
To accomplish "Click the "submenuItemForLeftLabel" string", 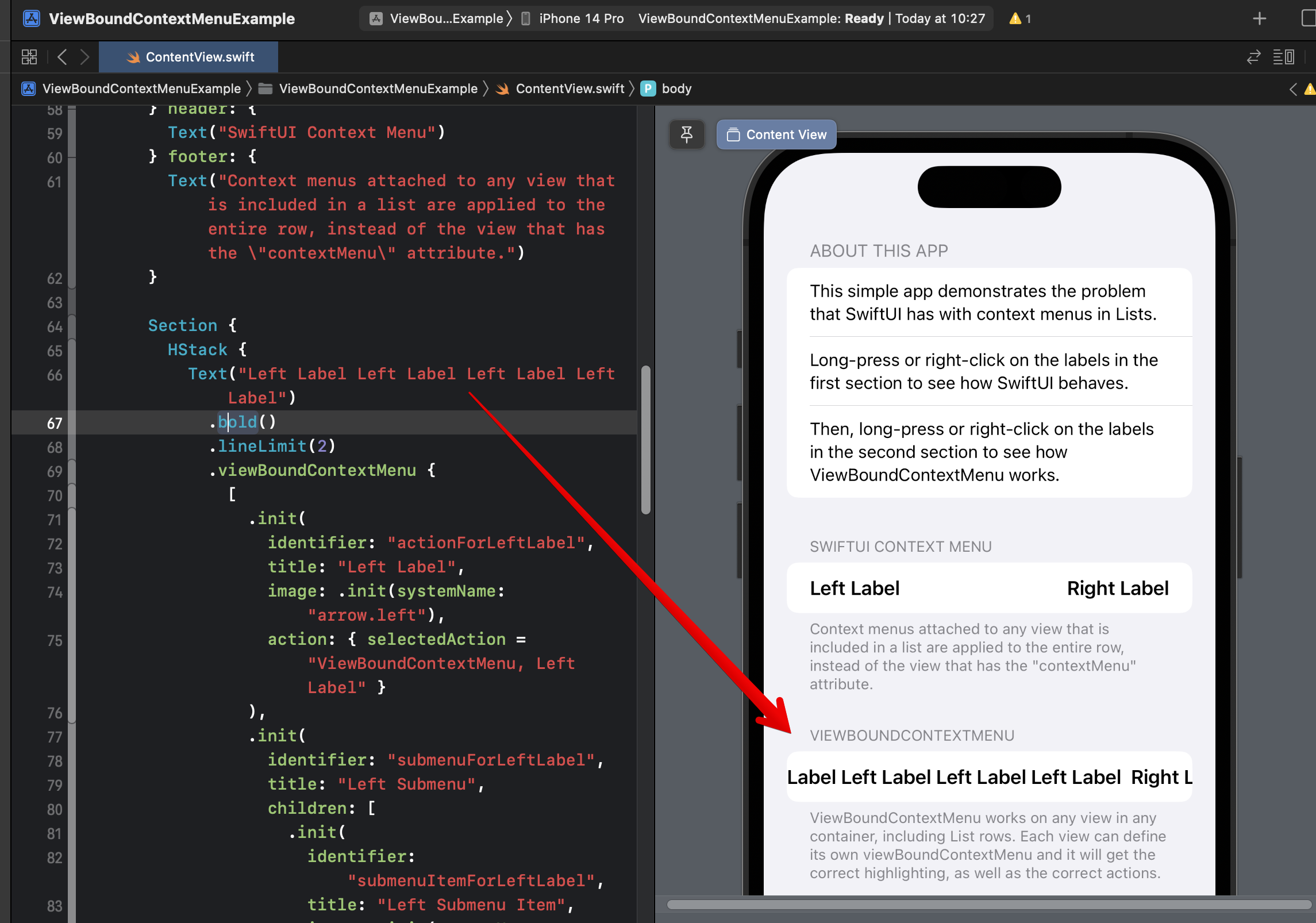I will tap(471, 880).
